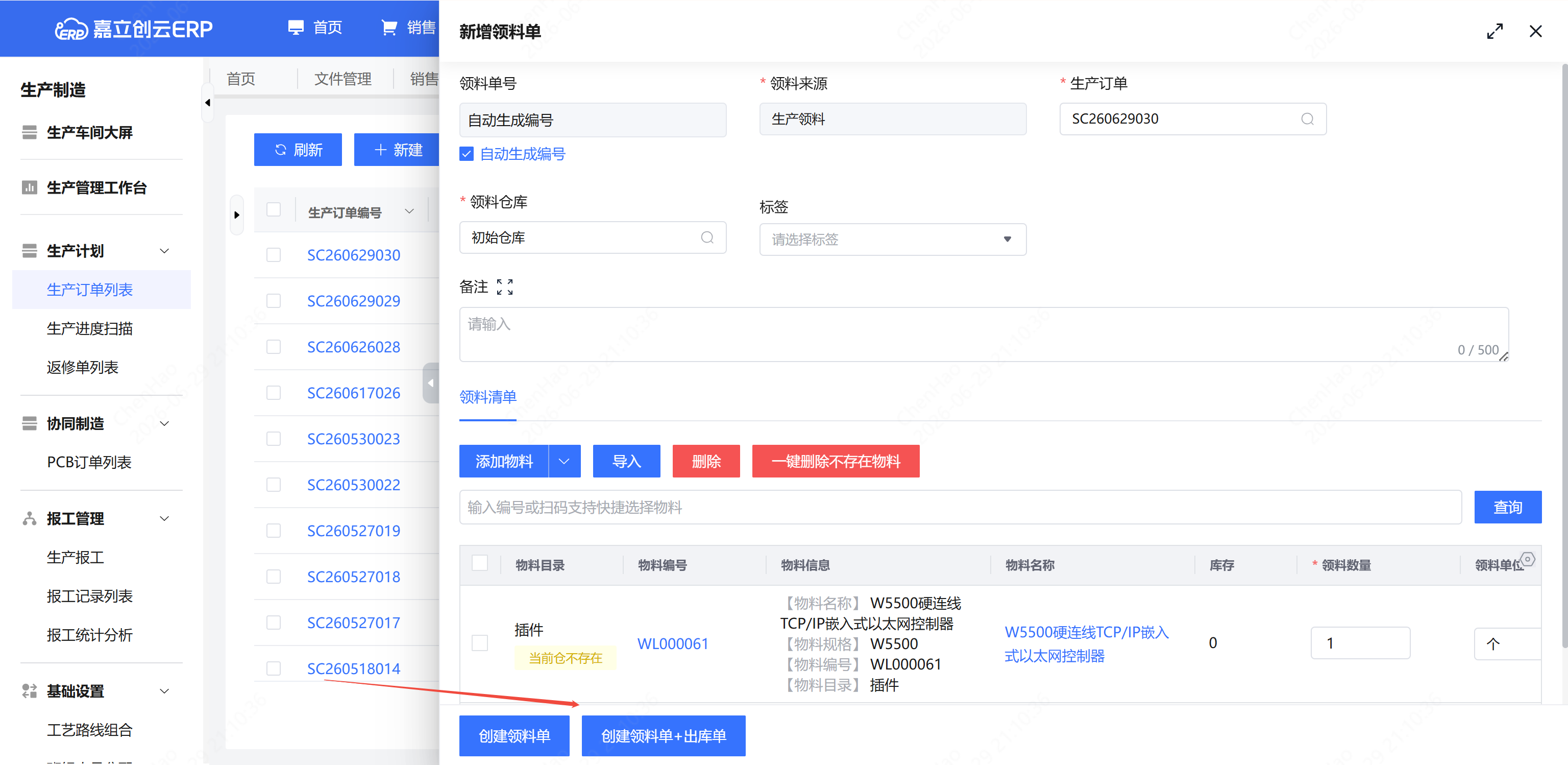Open the 添加物料 dropdown arrow
Screen dimensions: 1568x765
tap(564, 461)
